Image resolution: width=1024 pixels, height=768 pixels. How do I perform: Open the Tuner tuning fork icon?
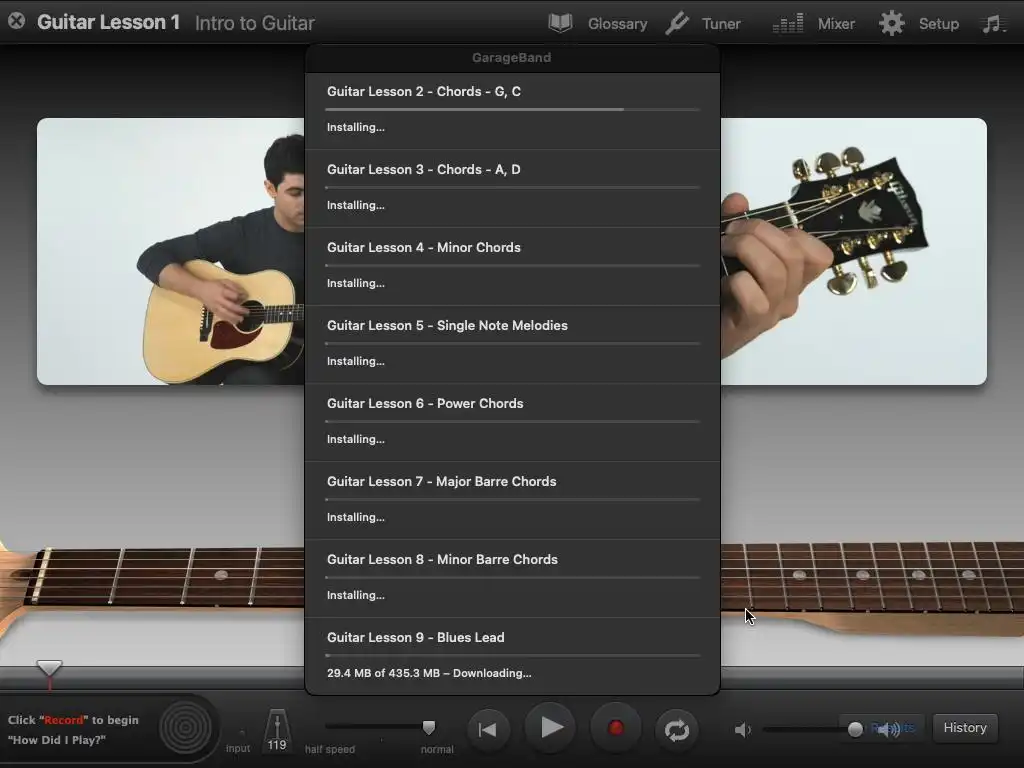tap(677, 24)
